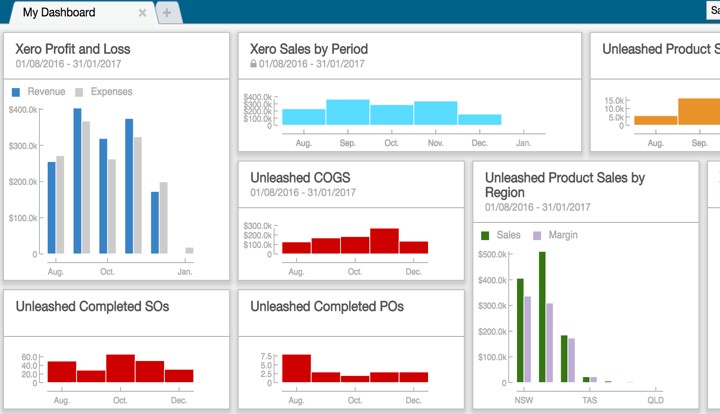720x414 pixels.
Task: Click the Expenses legend label
Action: [x=112, y=92]
